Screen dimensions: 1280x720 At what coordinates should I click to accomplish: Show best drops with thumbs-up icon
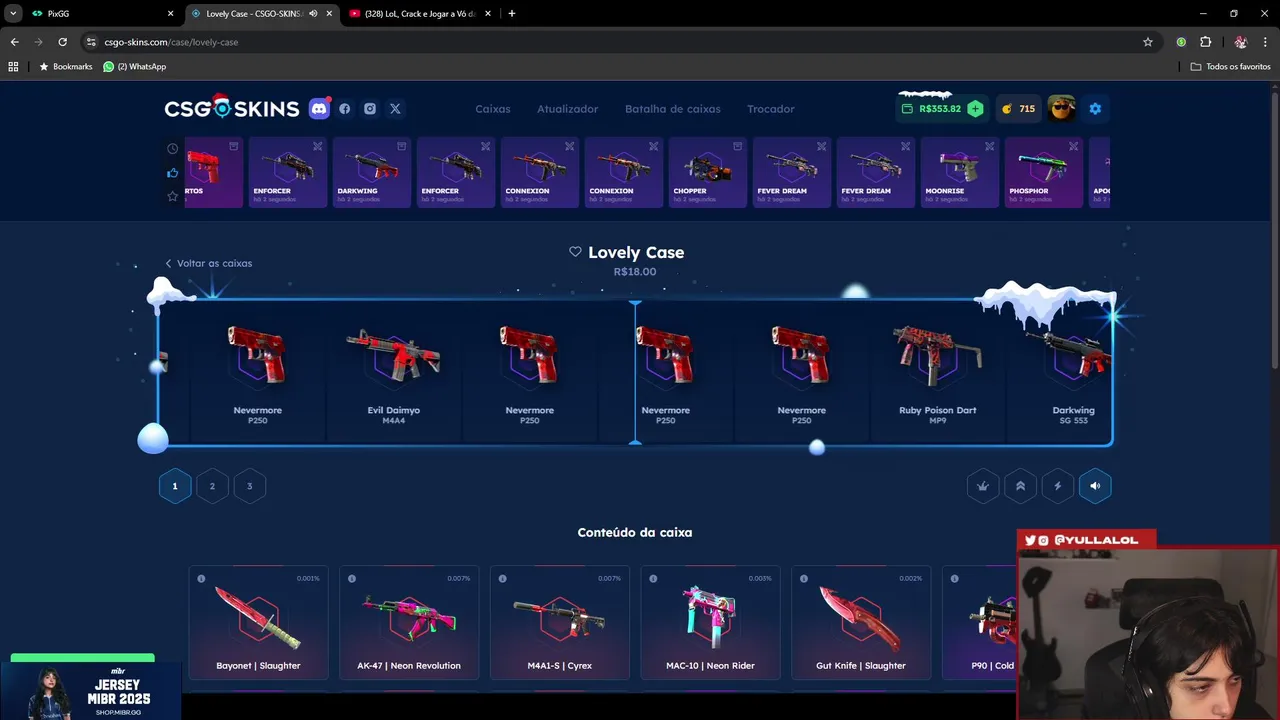tap(172, 172)
